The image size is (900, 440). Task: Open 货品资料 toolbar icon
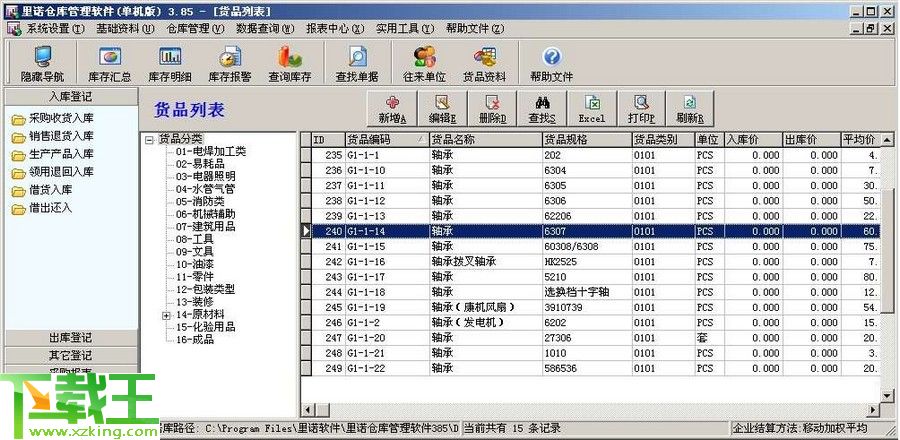(x=484, y=64)
